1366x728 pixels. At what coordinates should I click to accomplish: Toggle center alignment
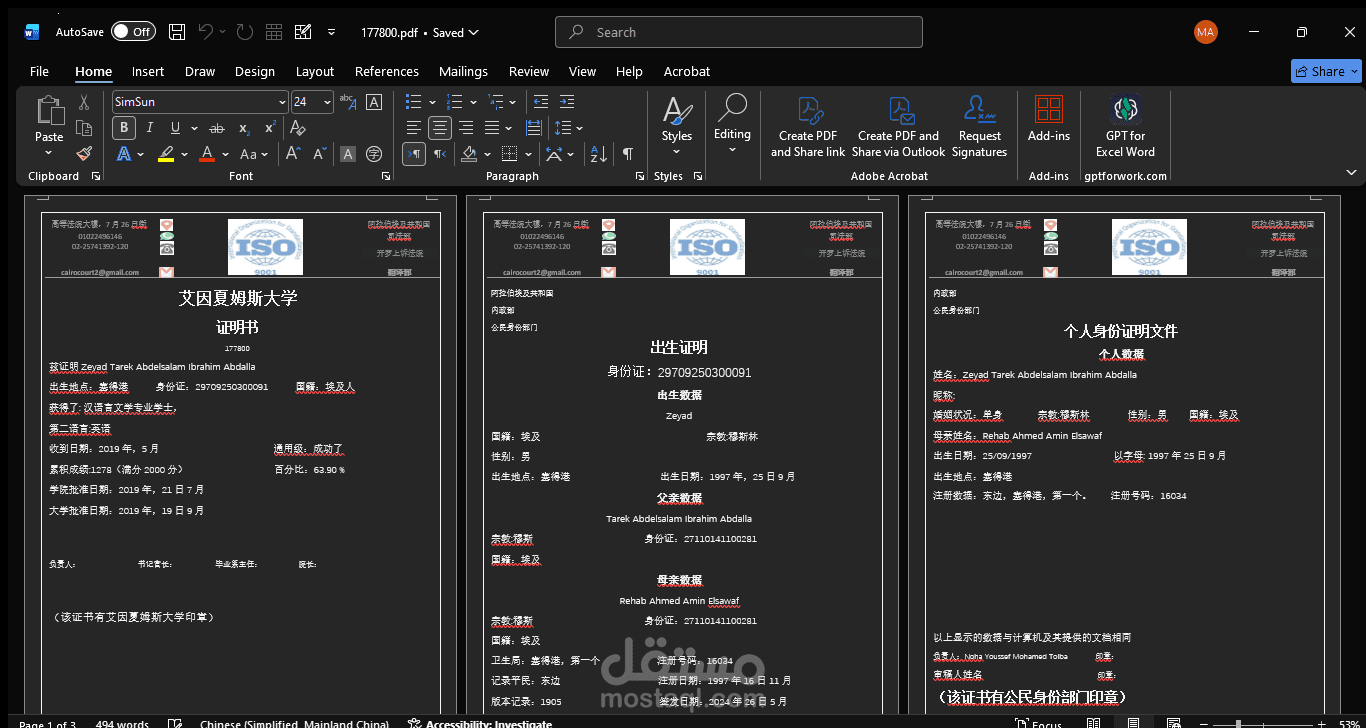[439, 128]
